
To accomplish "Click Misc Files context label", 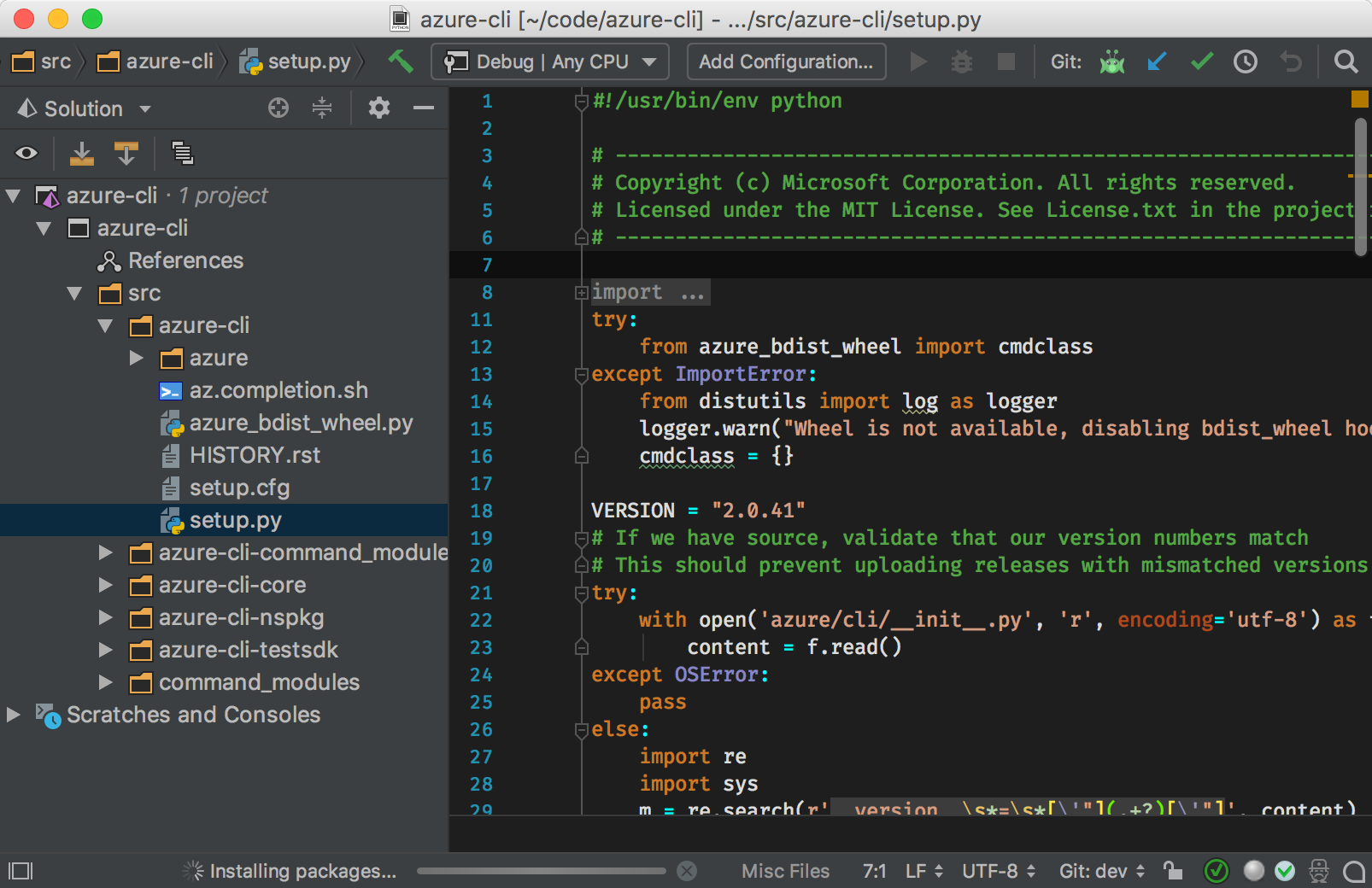I will [785, 871].
